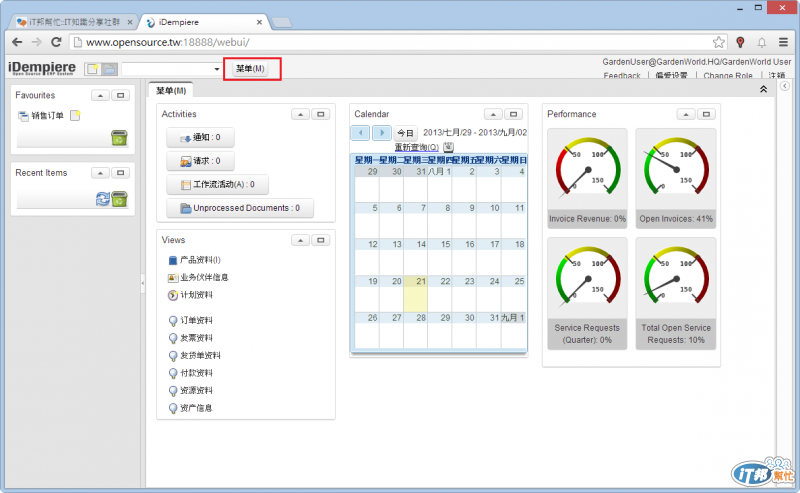
Task: Click the browser back arrow
Action: [x=17, y=42]
